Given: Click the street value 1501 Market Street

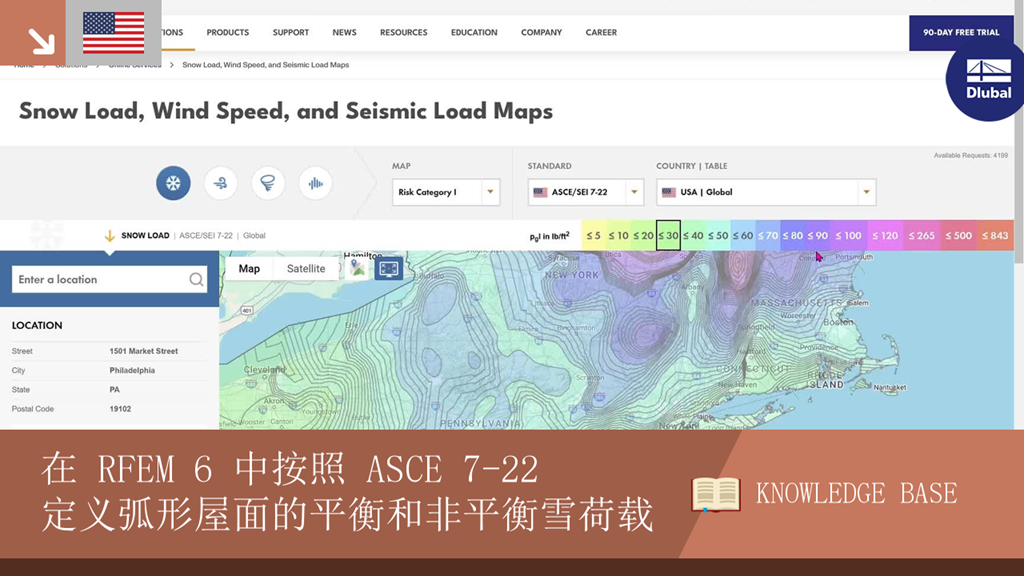Looking at the screenshot, I should click(x=144, y=351).
